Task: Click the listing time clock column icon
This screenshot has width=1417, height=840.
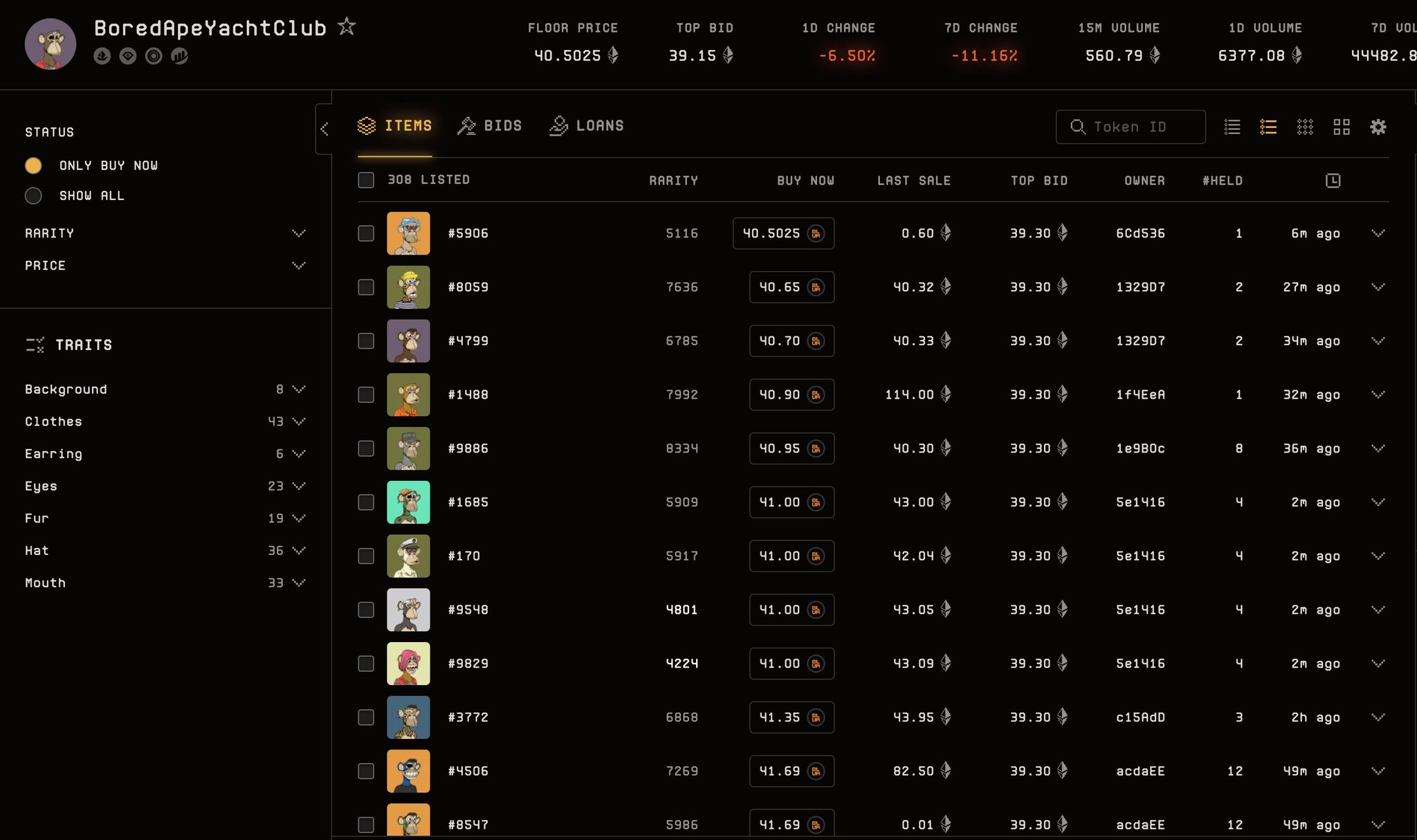Action: [x=1333, y=181]
